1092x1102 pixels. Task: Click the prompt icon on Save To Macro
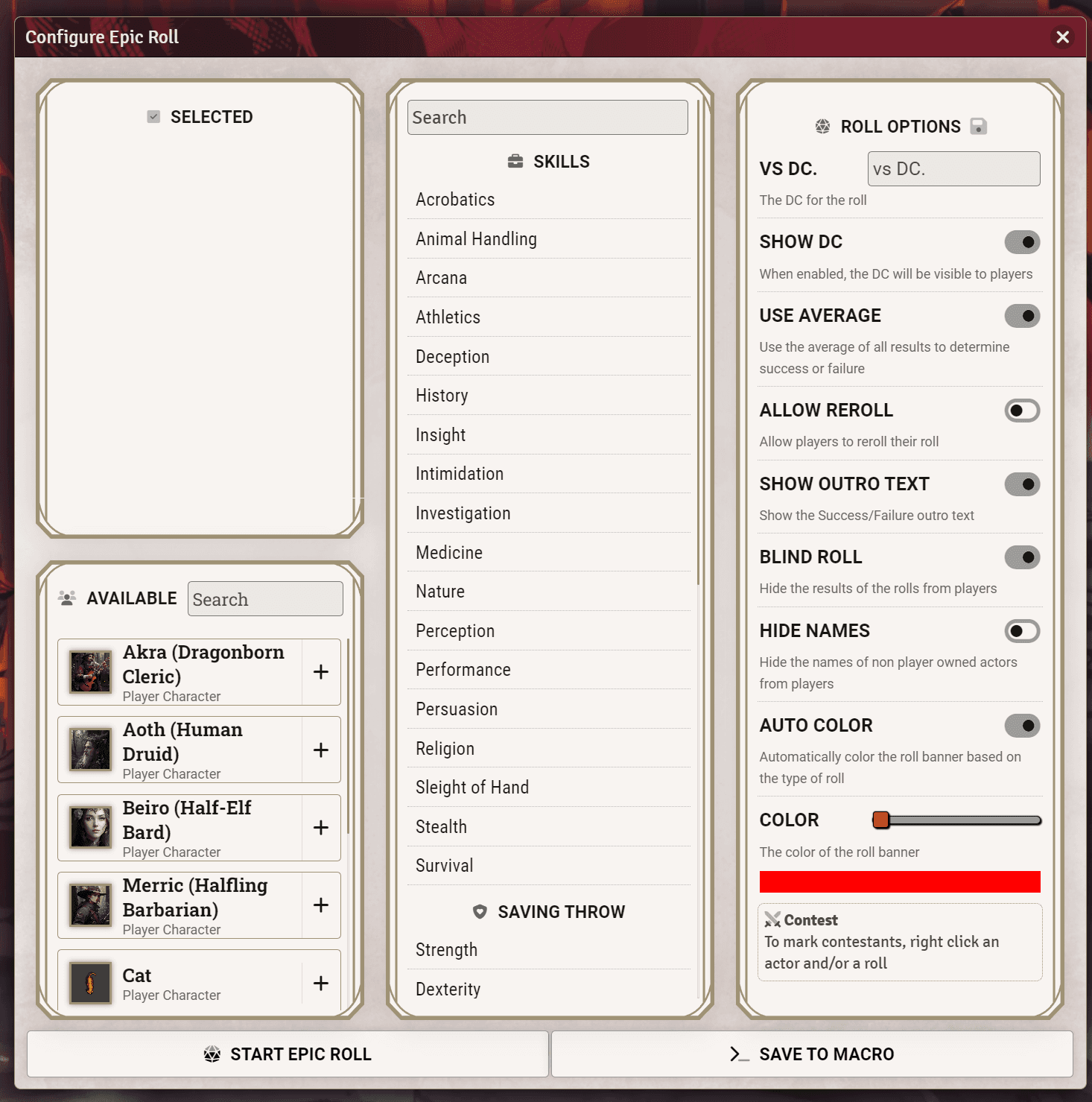pyautogui.click(x=738, y=1054)
